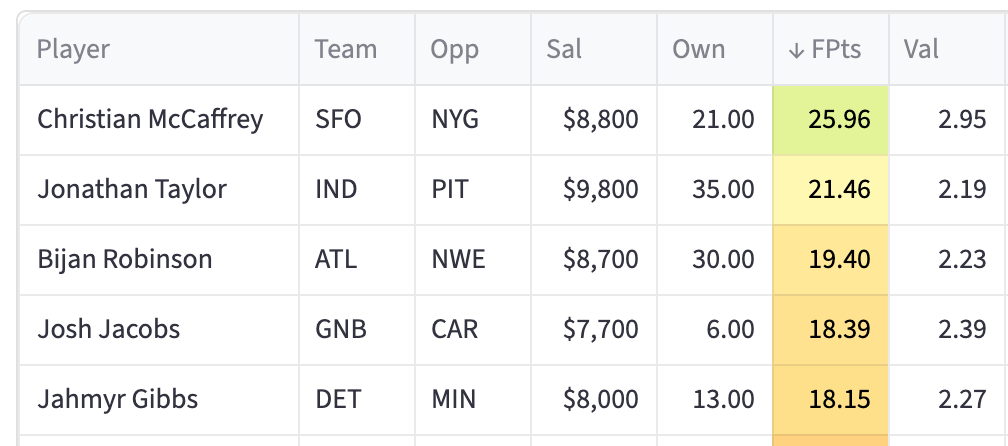The height and width of the screenshot is (446, 1008).
Task: Click the Opp column header
Action: [x=454, y=49]
